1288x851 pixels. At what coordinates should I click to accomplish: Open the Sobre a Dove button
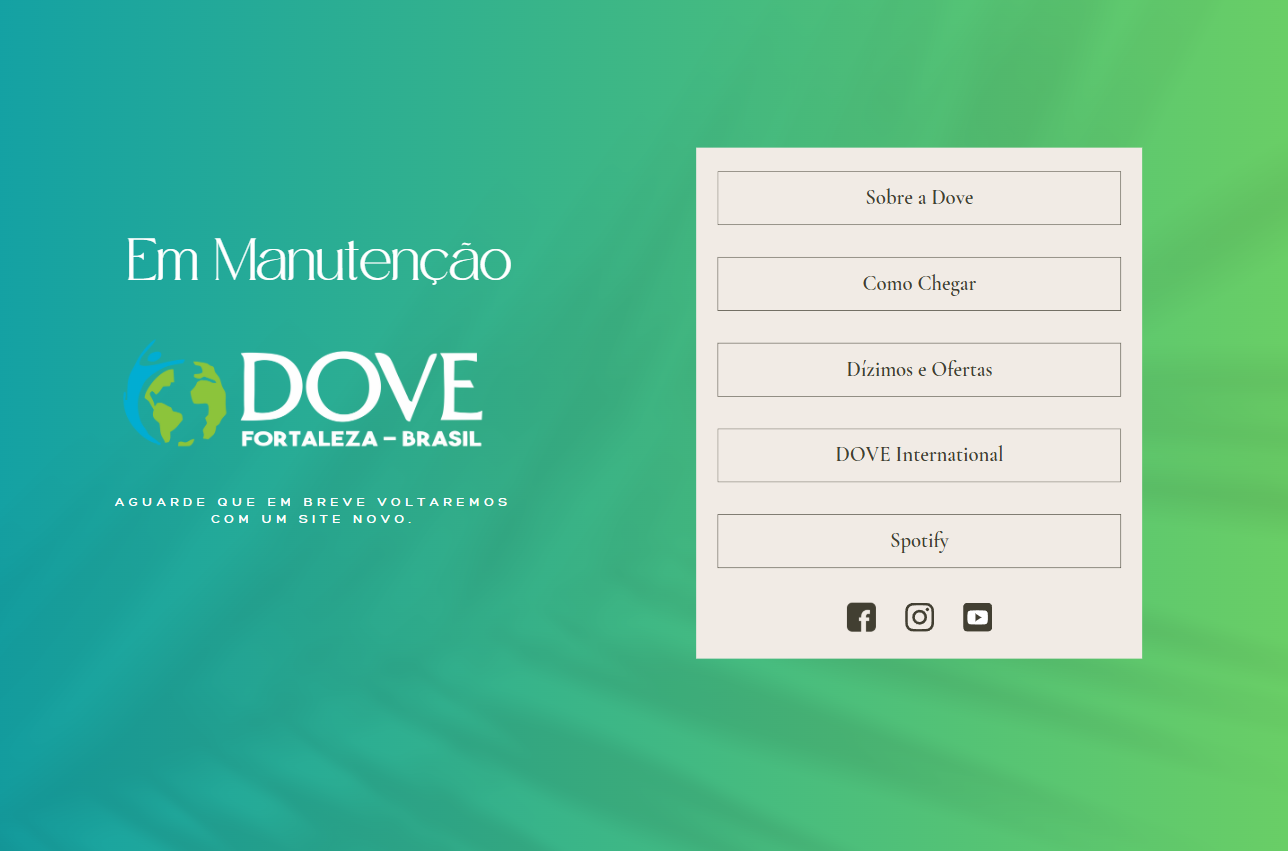pyautogui.click(x=919, y=198)
